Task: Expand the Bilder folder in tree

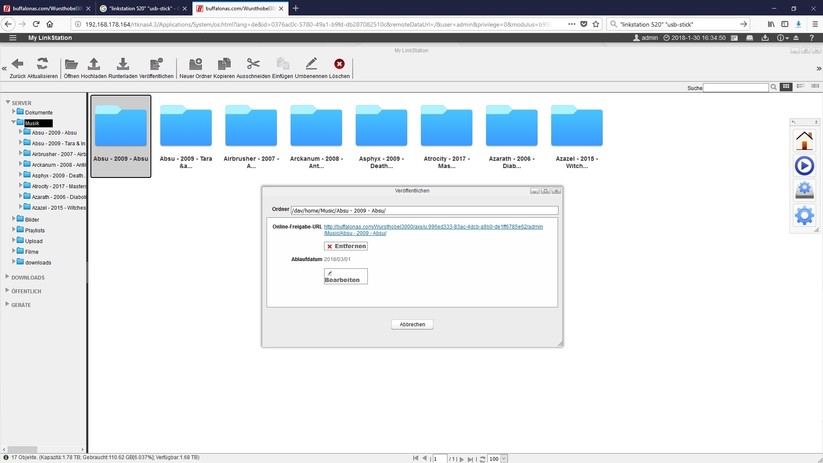Action: click(x=14, y=219)
